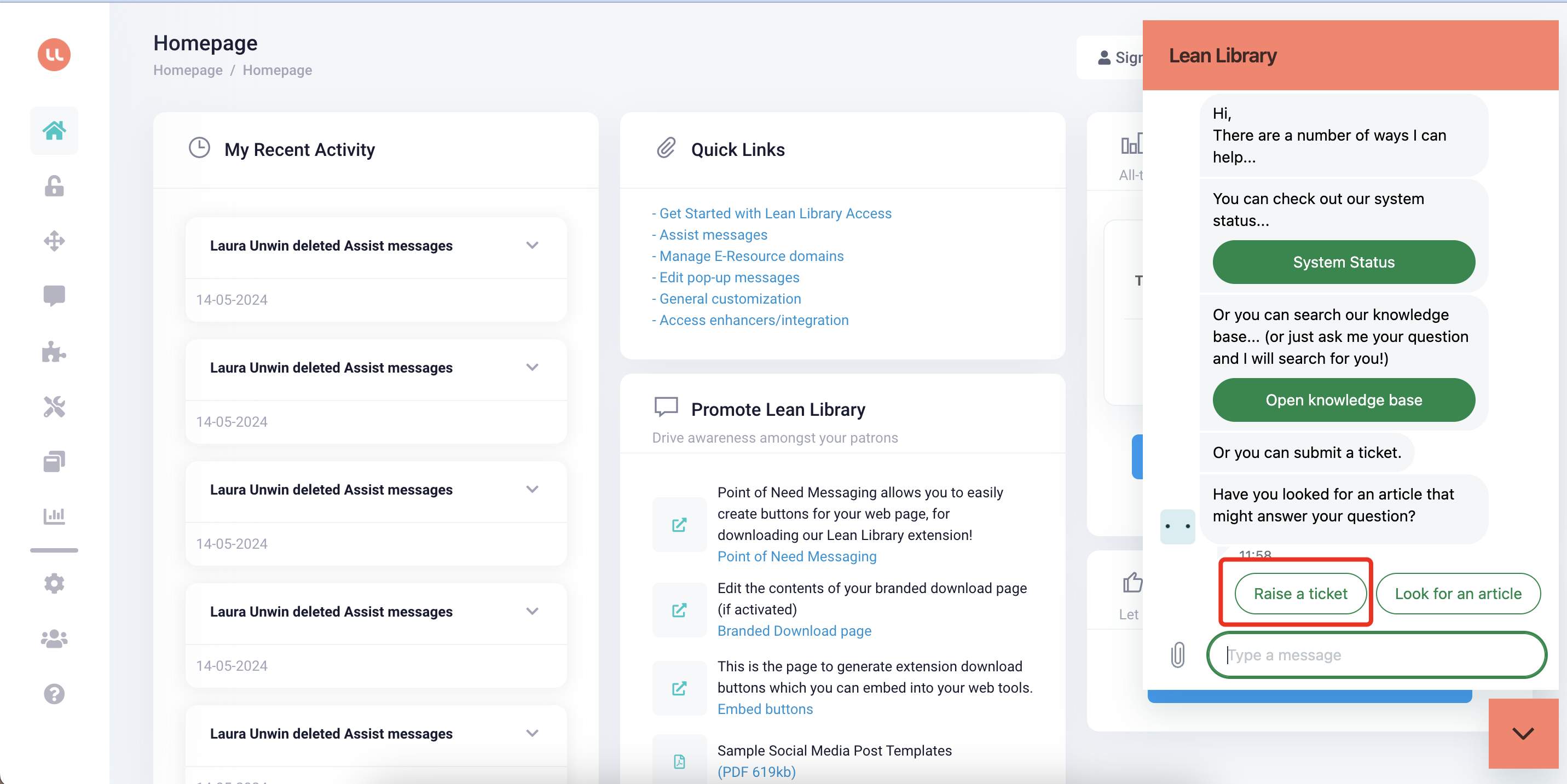Viewport: 1567px width, 784px height.
Task: Collapse the chat with the down chevron button
Action: click(x=1523, y=734)
